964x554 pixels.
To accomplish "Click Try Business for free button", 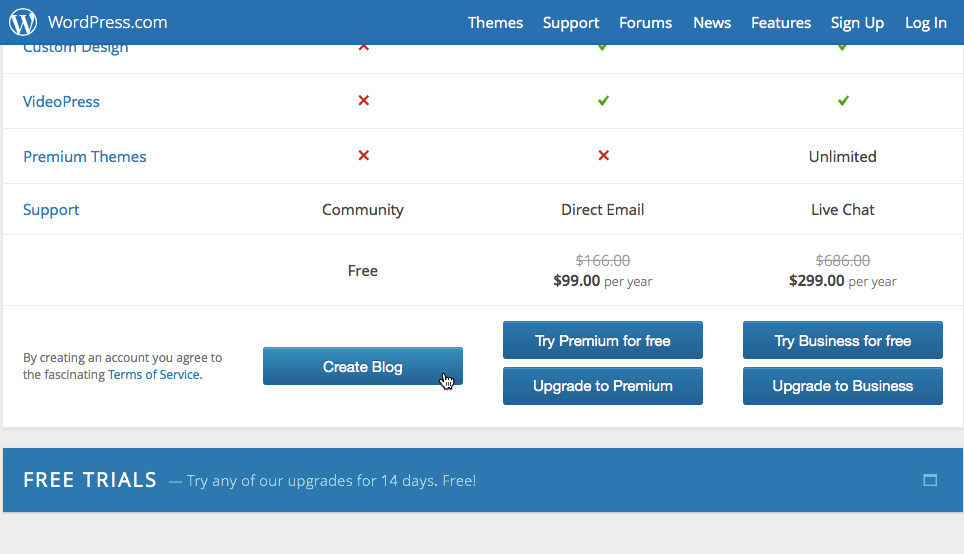I will point(842,340).
